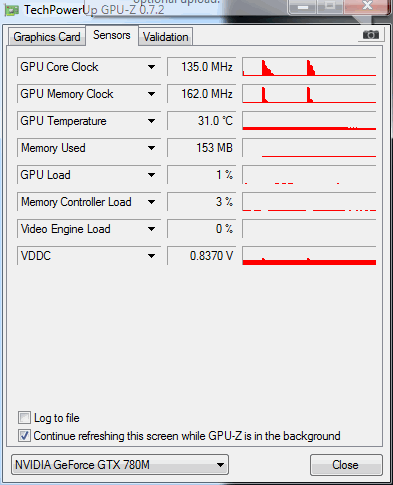Open the VDDC sensor dropdown
The width and height of the screenshot is (393, 485).
pyautogui.click(x=151, y=256)
